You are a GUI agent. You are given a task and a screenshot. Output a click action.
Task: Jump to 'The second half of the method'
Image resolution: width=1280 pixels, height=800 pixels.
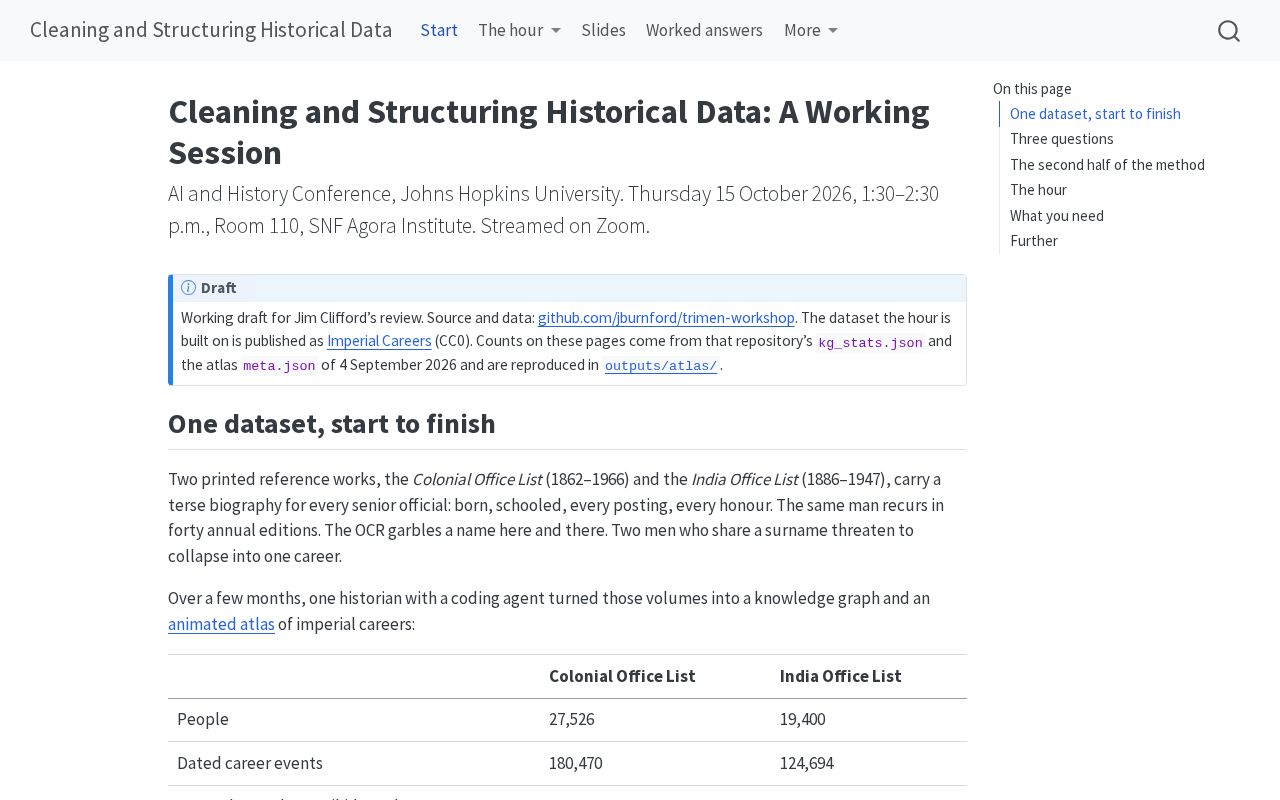(1107, 165)
